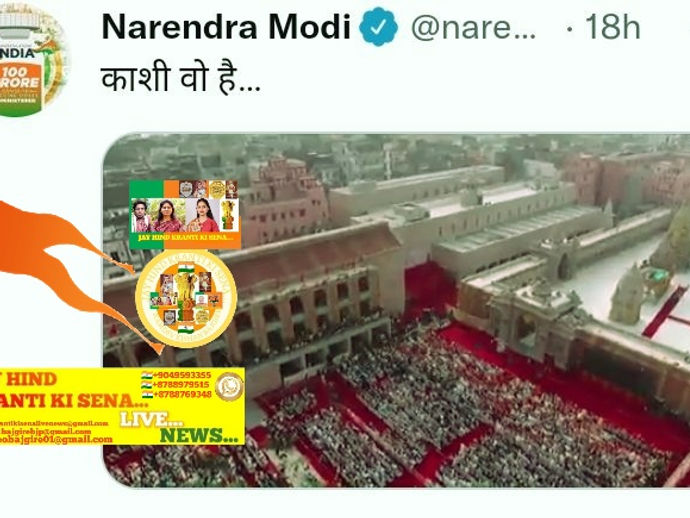
Task: Click the blue verified badge
Action: click(x=378, y=27)
